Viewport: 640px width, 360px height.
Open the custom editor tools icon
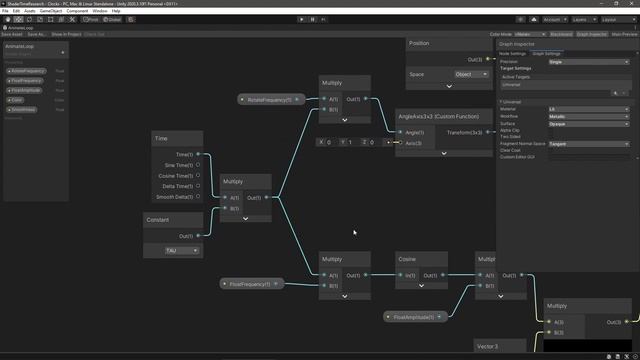(72, 20)
